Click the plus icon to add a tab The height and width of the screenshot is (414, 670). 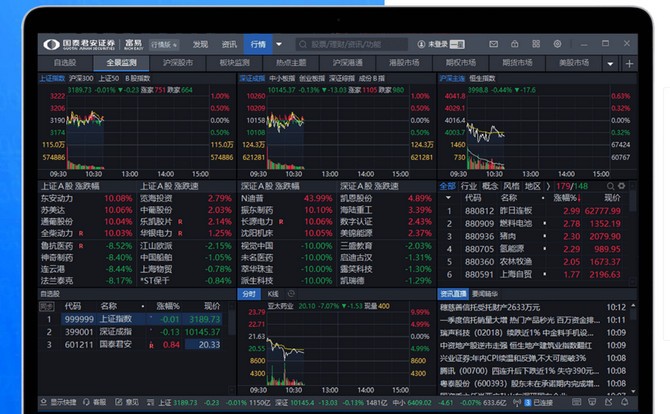pos(629,64)
